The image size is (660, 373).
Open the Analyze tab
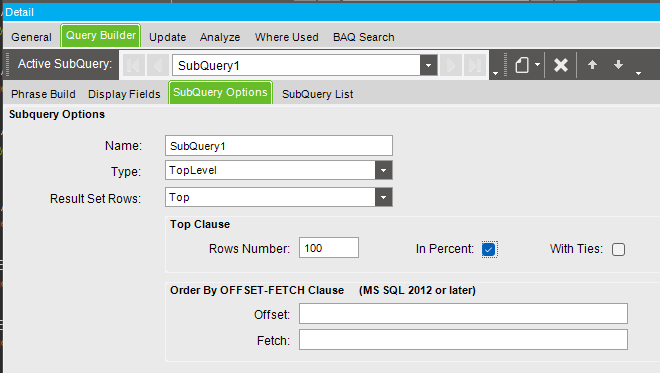(x=220, y=37)
